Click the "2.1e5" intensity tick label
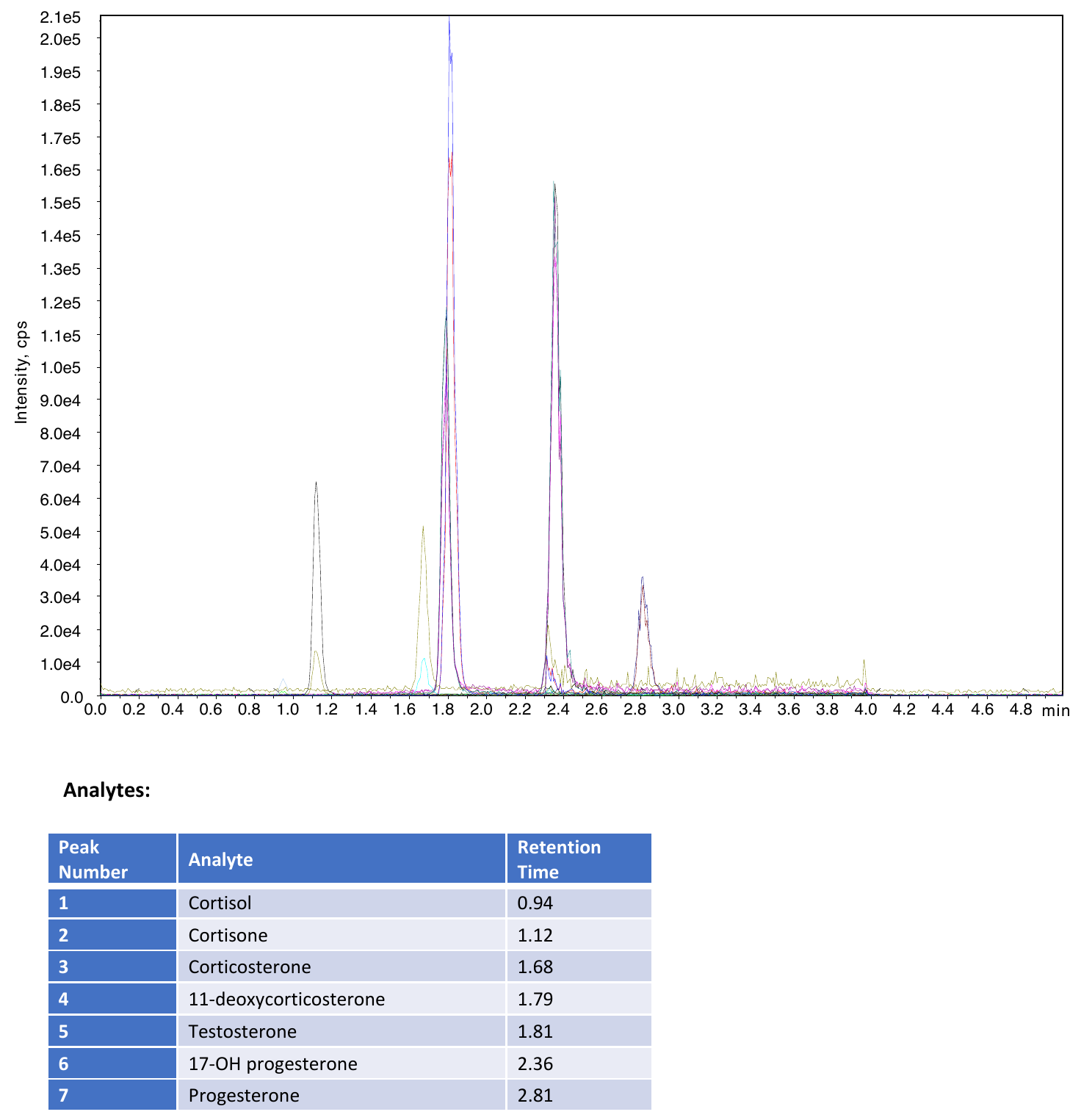Screen dimensions: 1070x1120 (60, 17)
